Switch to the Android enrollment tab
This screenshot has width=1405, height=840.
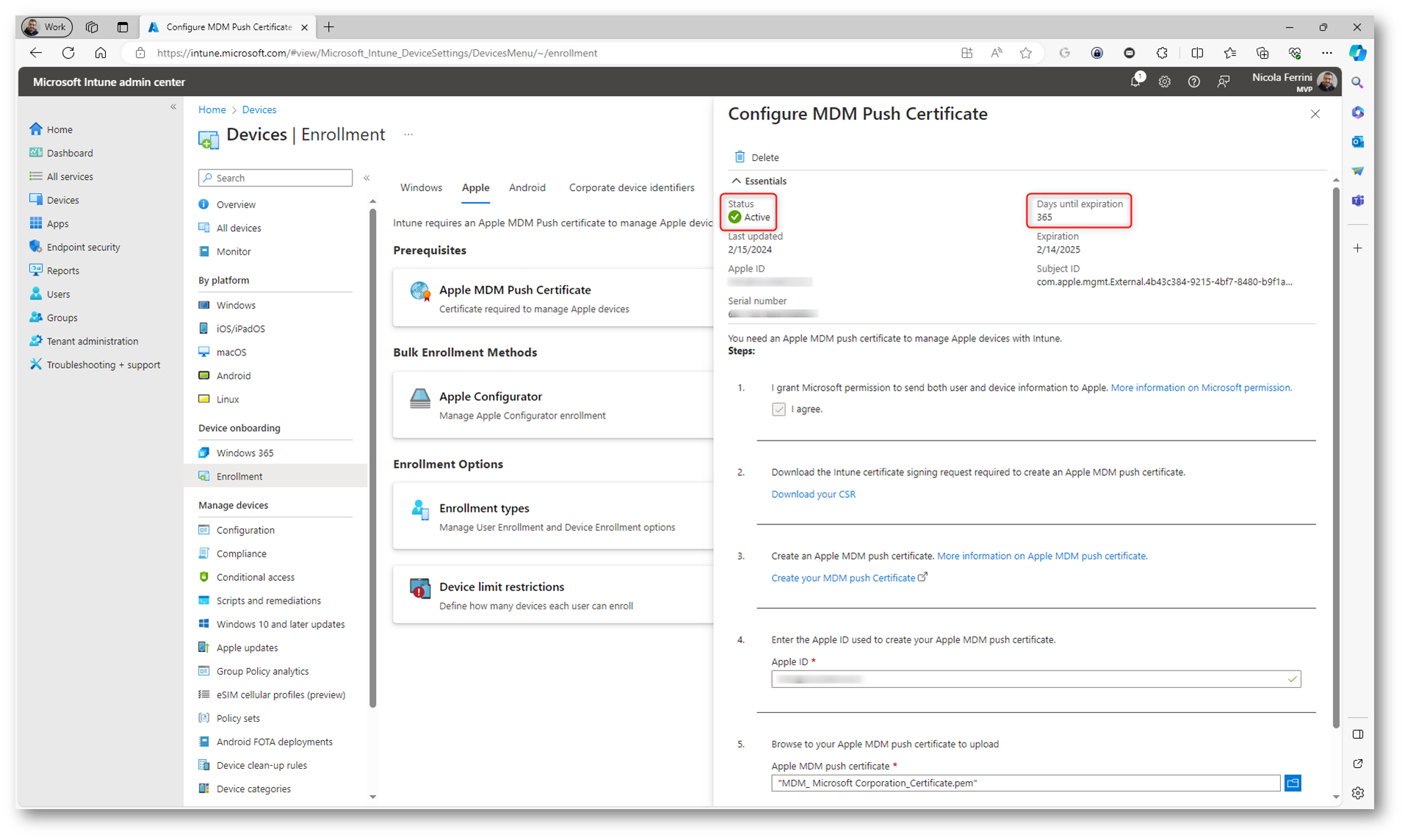pyautogui.click(x=527, y=187)
